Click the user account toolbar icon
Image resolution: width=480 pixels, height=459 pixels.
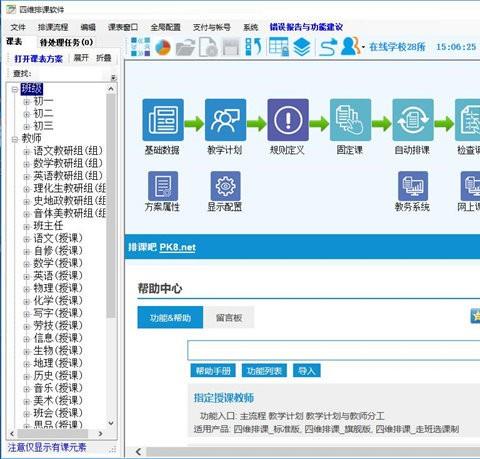(x=350, y=47)
